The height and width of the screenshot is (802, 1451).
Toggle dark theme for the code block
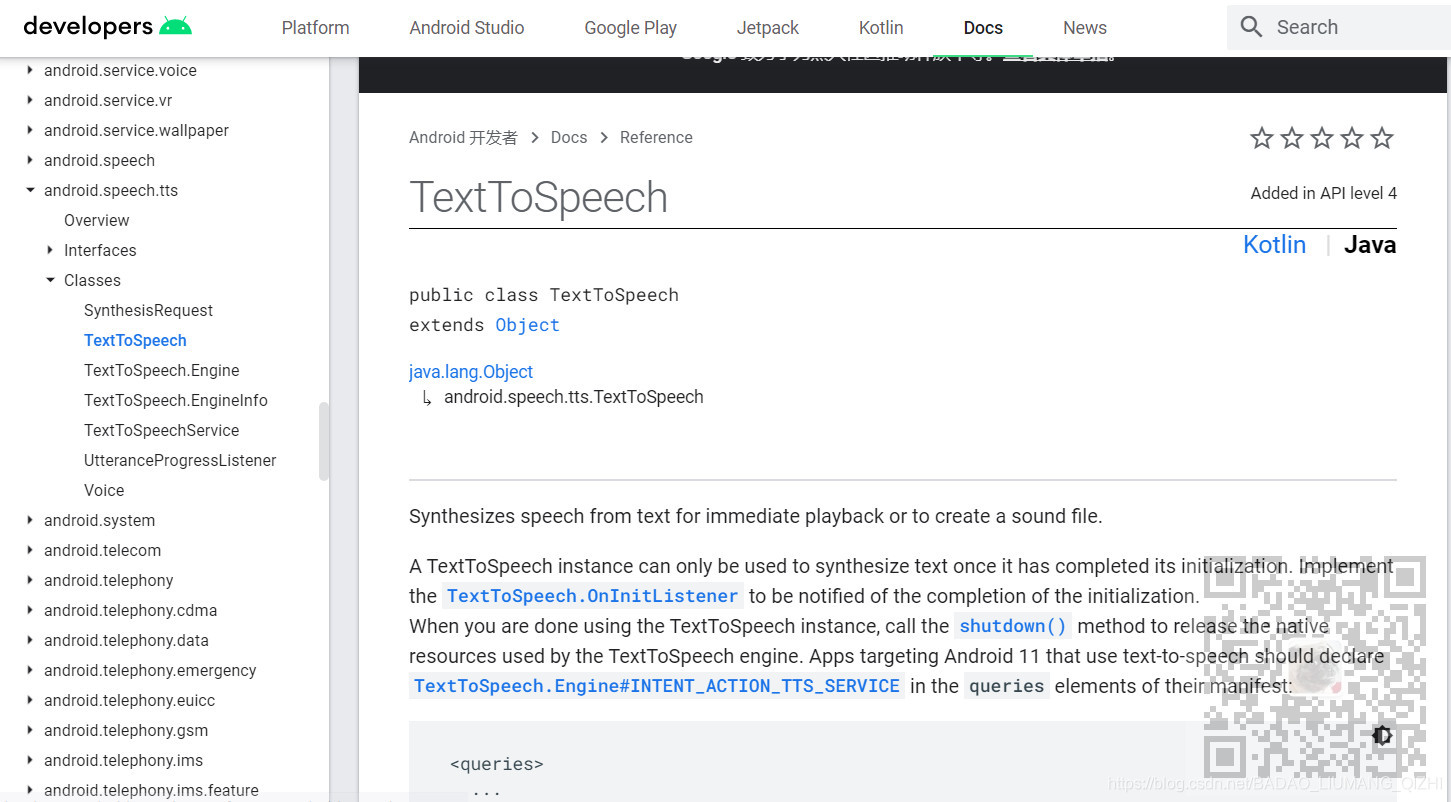click(x=1382, y=736)
